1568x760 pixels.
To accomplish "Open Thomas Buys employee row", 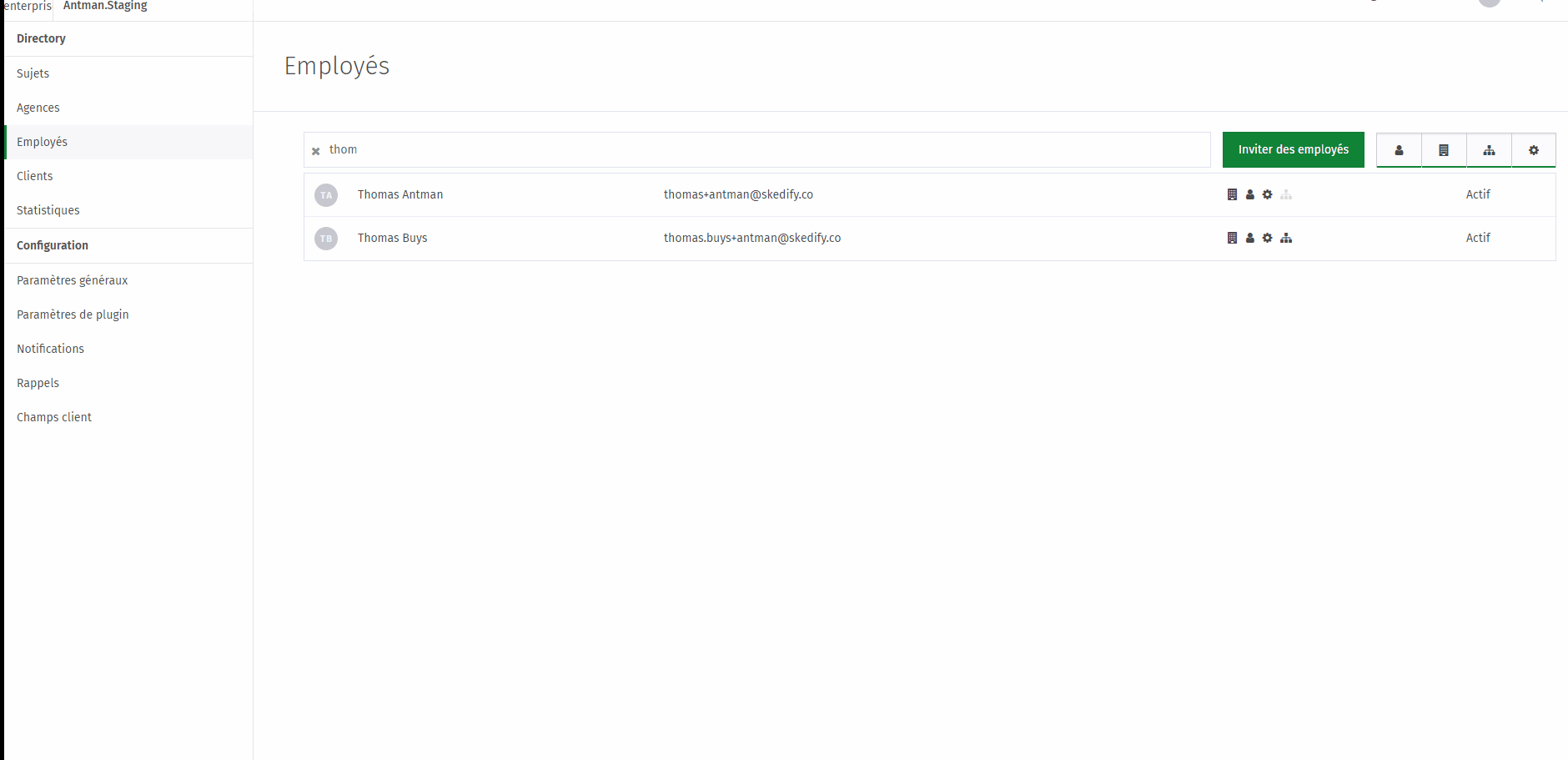I will (x=930, y=239).
